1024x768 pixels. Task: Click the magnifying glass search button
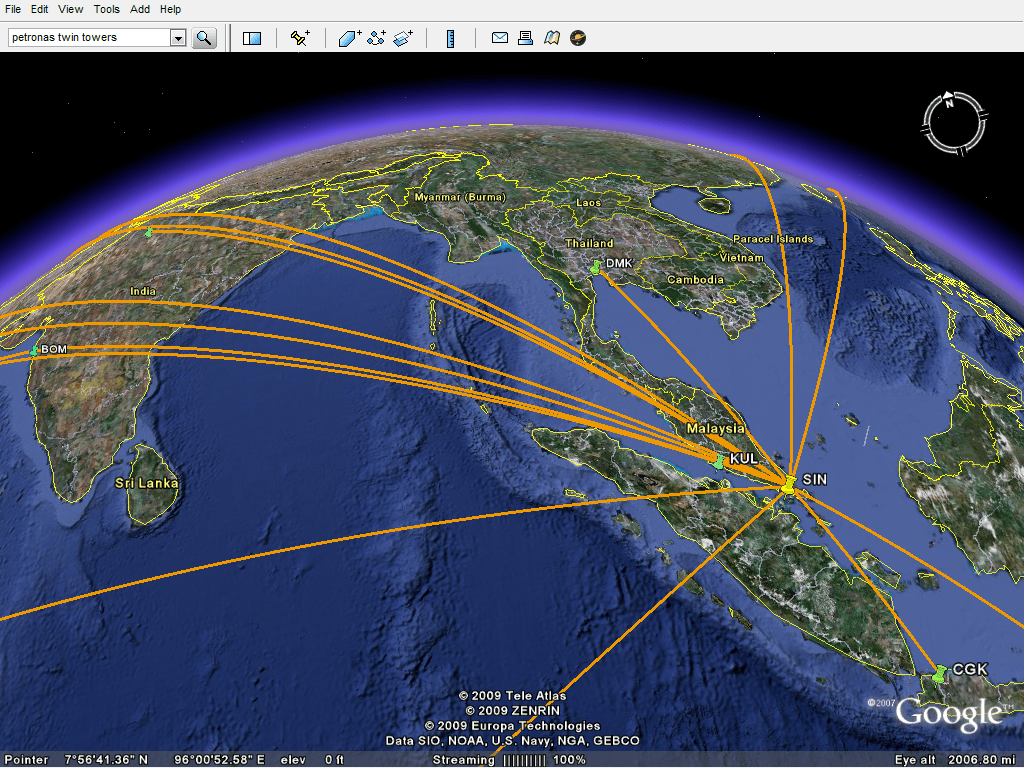coord(204,38)
